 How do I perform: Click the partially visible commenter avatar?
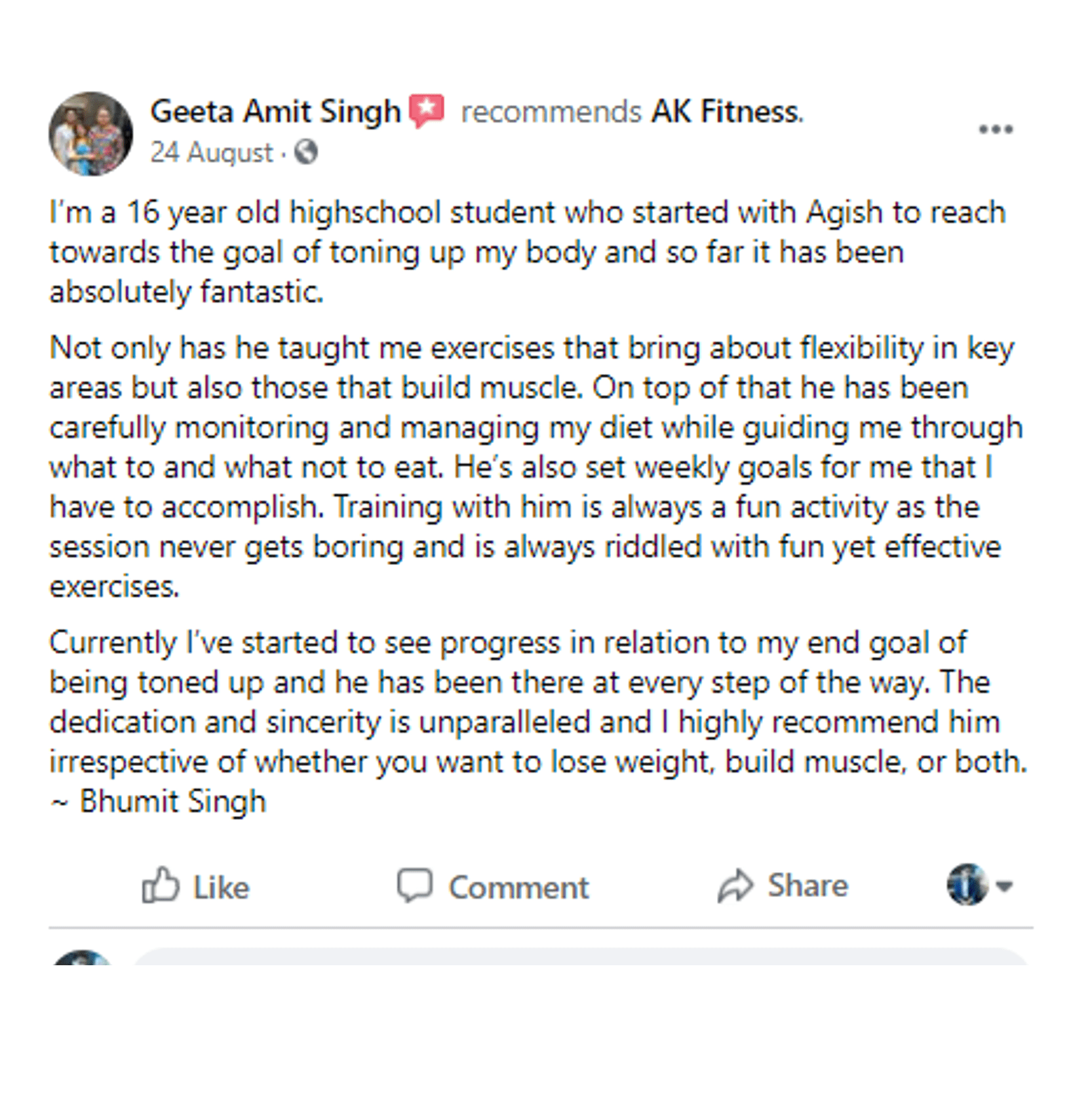tap(83, 958)
